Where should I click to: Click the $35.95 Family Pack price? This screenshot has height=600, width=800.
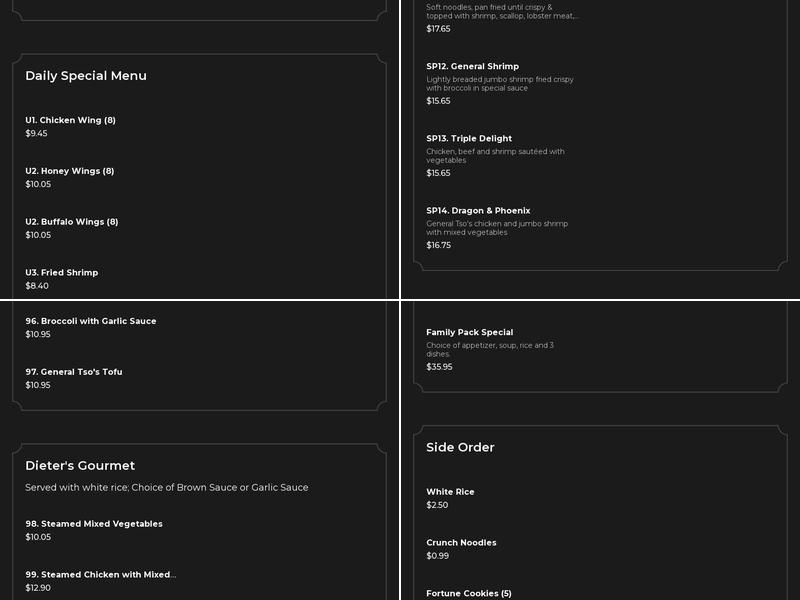click(439, 367)
